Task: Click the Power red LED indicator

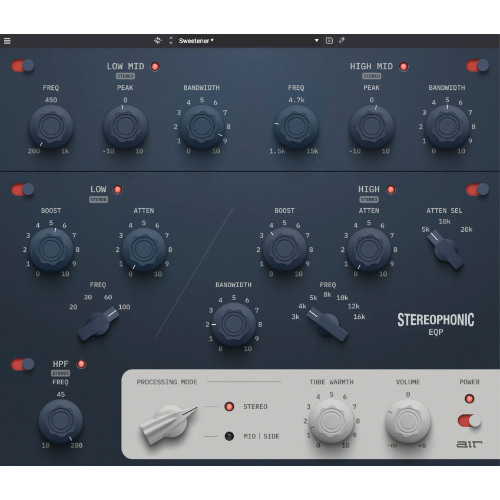Action: (469, 398)
